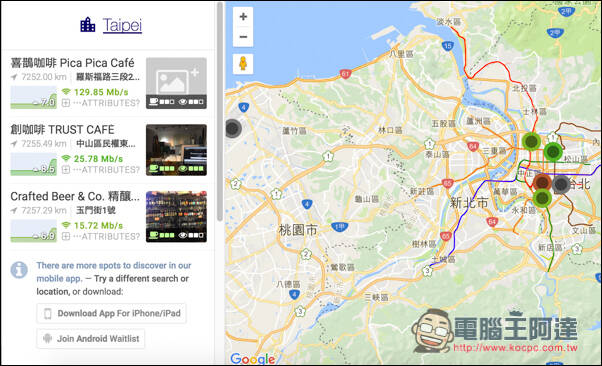602x366 pixels.
Task: Zoom out with the map minus button
Action: click(x=243, y=37)
